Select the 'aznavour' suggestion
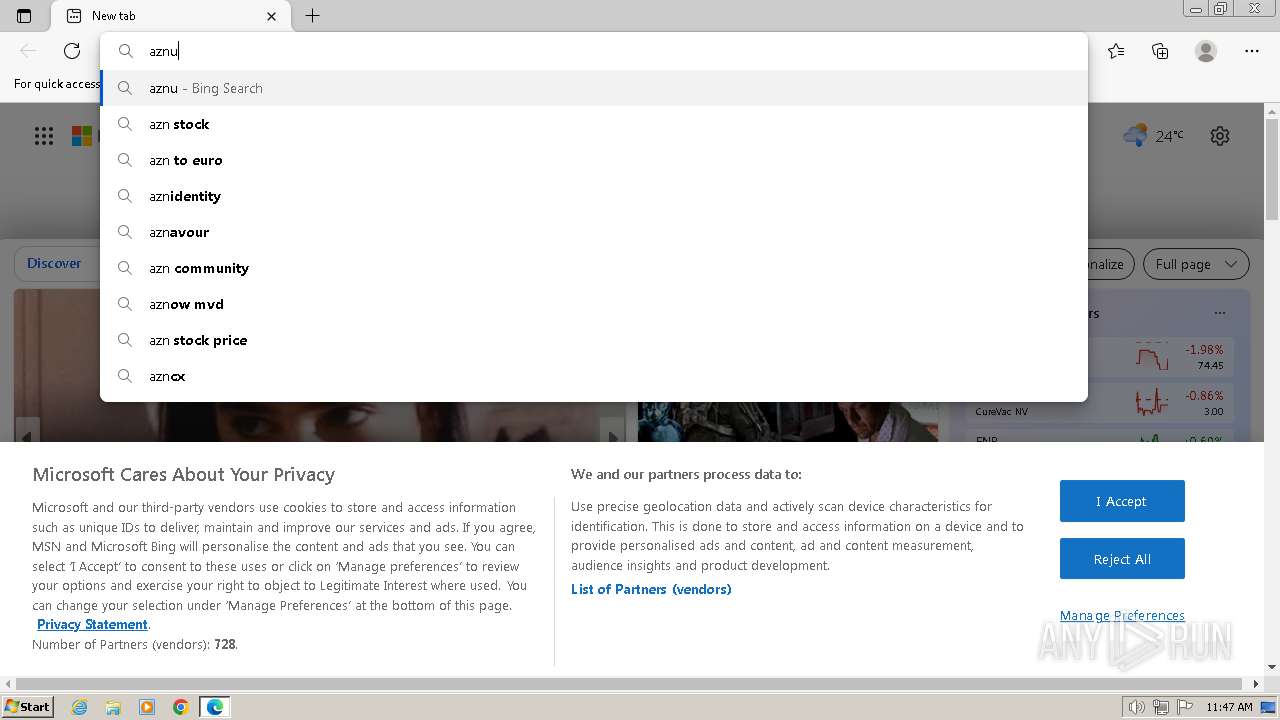The width and height of the screenshot is (1280, 720). (594, 232)
